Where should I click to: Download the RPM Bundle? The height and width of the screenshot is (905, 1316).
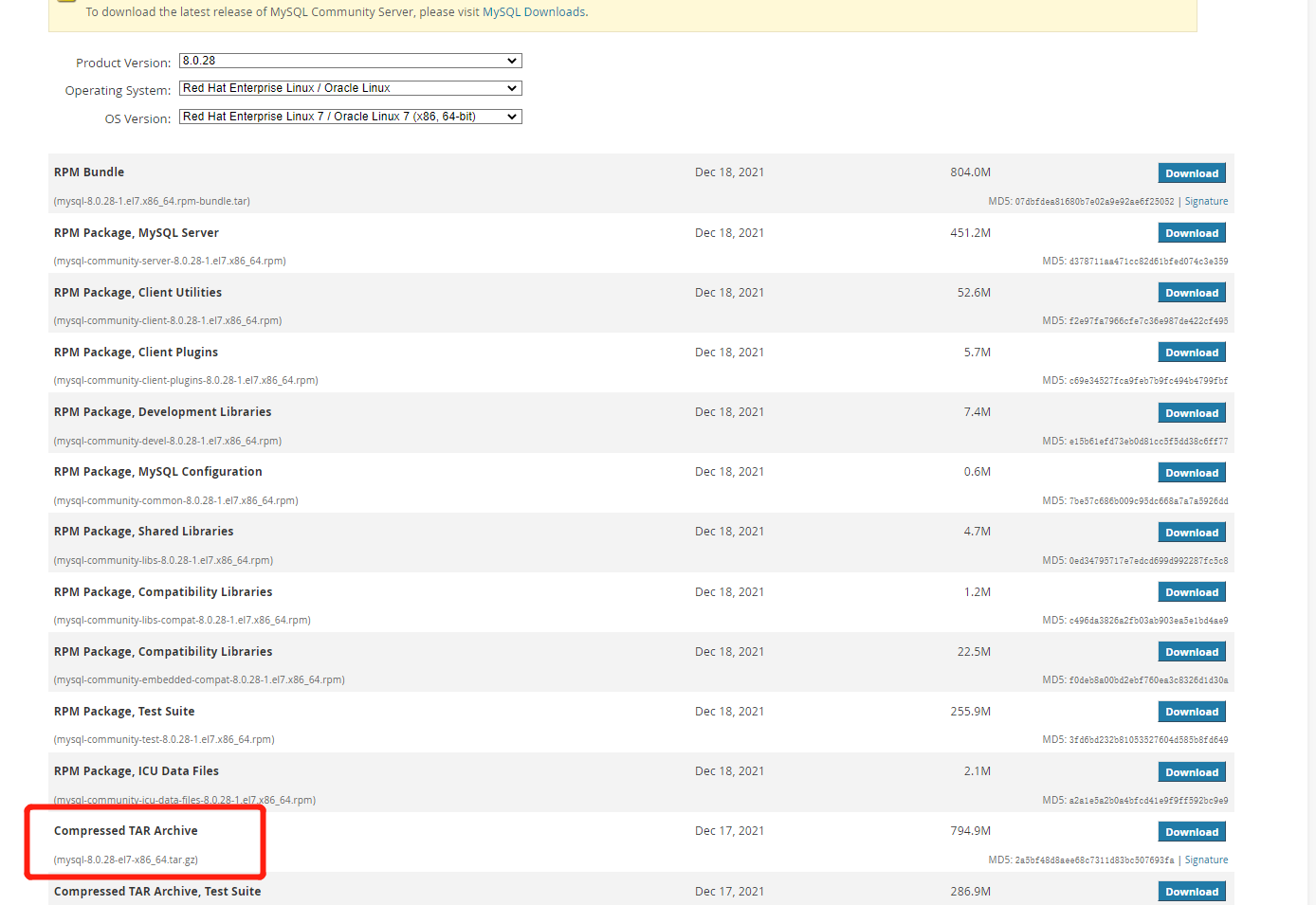click(x=1192, y=173)
